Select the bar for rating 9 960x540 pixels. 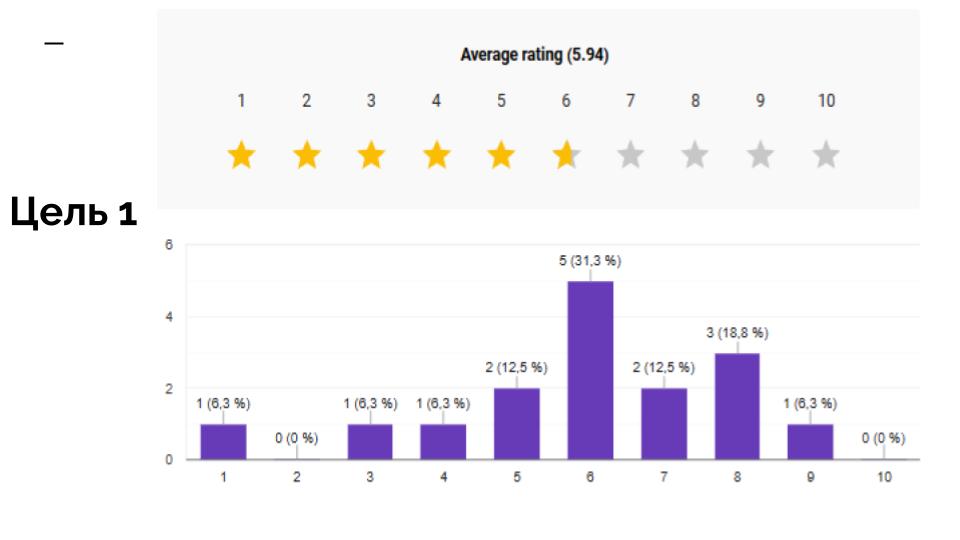pyautogui.click(x=811, y=442)
